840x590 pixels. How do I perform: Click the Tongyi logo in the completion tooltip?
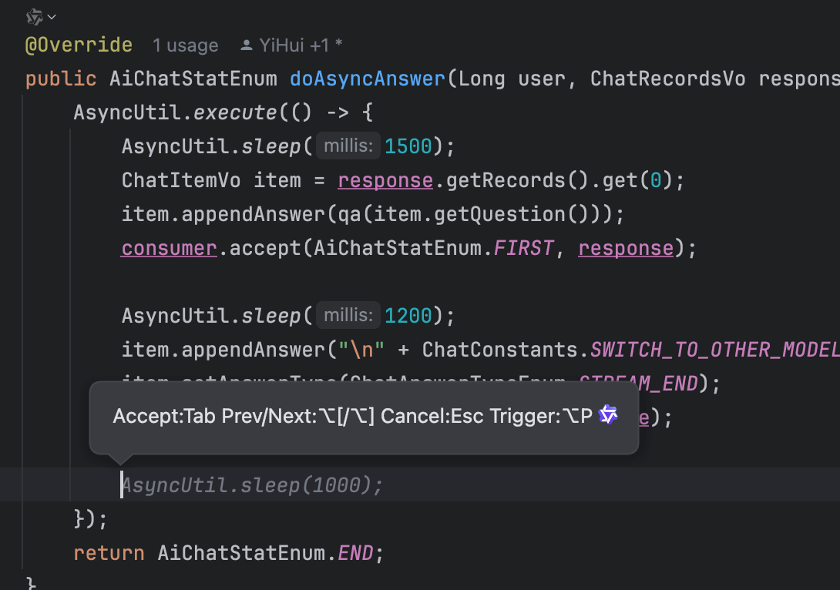pyautogui.click(x=608, y=415)
